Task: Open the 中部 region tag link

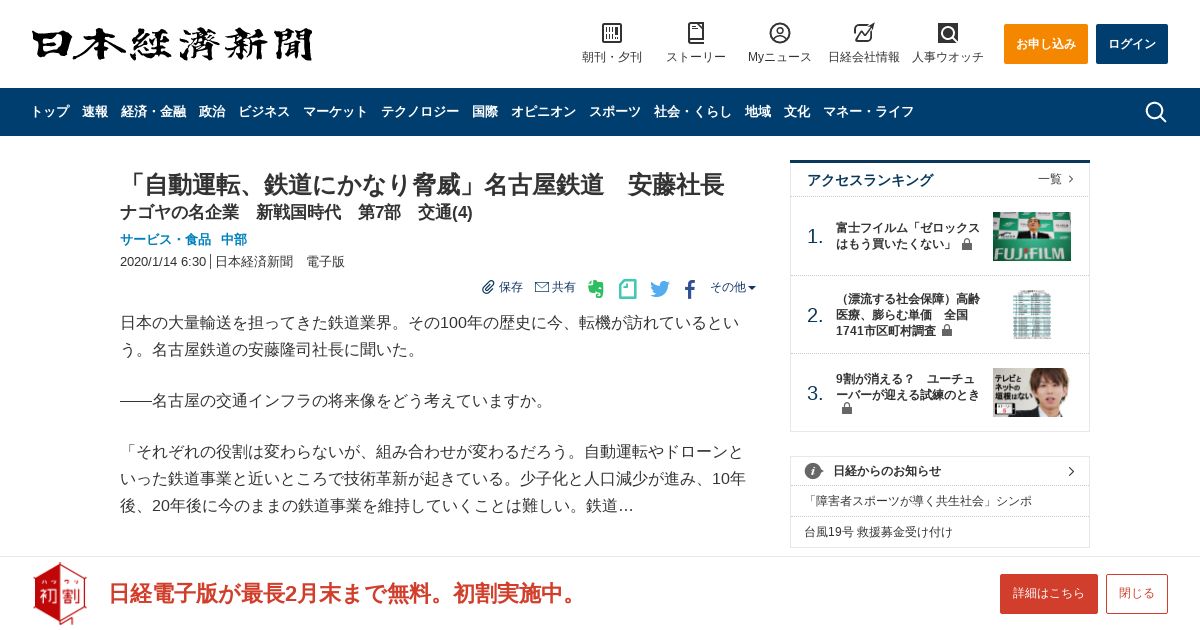Action: point(234,240)
